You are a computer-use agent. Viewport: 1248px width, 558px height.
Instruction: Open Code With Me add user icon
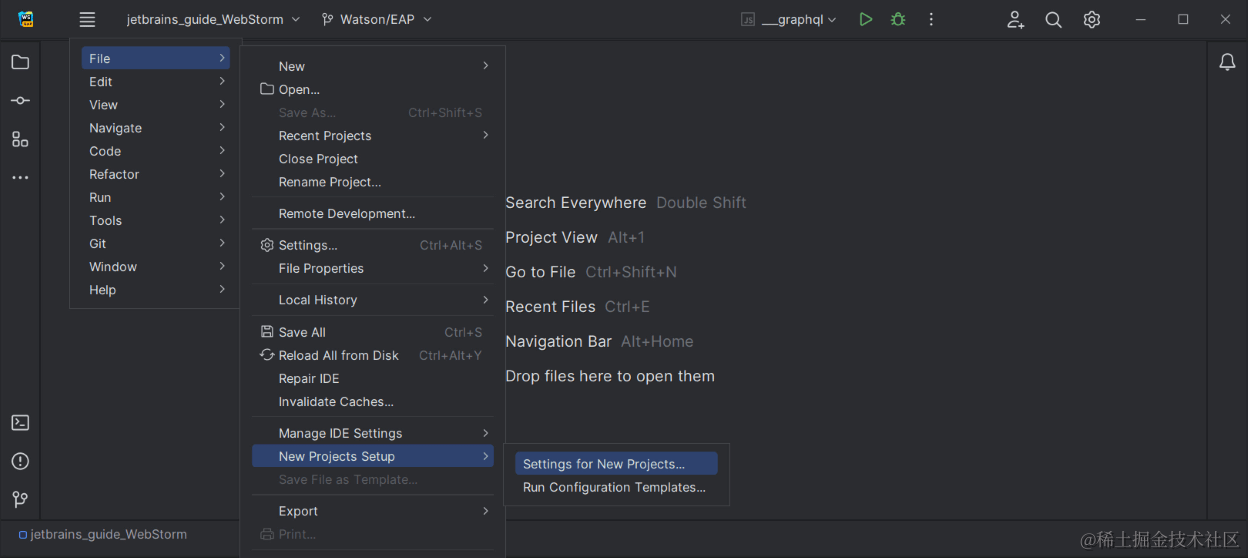[1015, 19]
